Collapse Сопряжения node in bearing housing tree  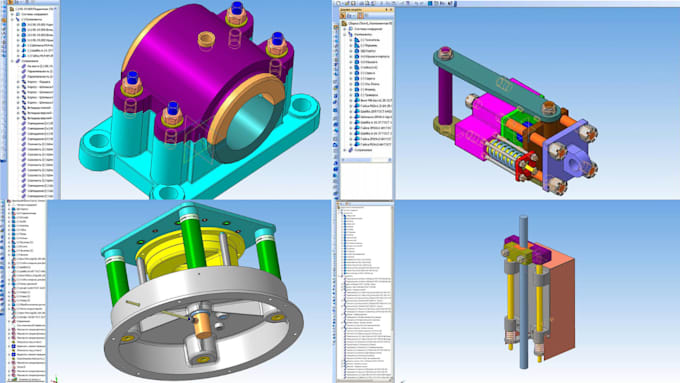[x=12, y=61]
